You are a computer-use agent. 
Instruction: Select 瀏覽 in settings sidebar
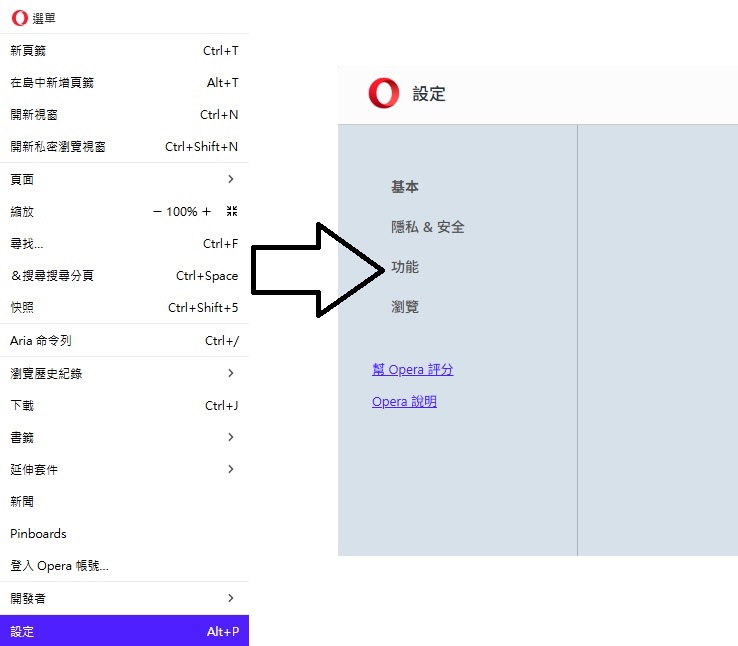(405, 307)
